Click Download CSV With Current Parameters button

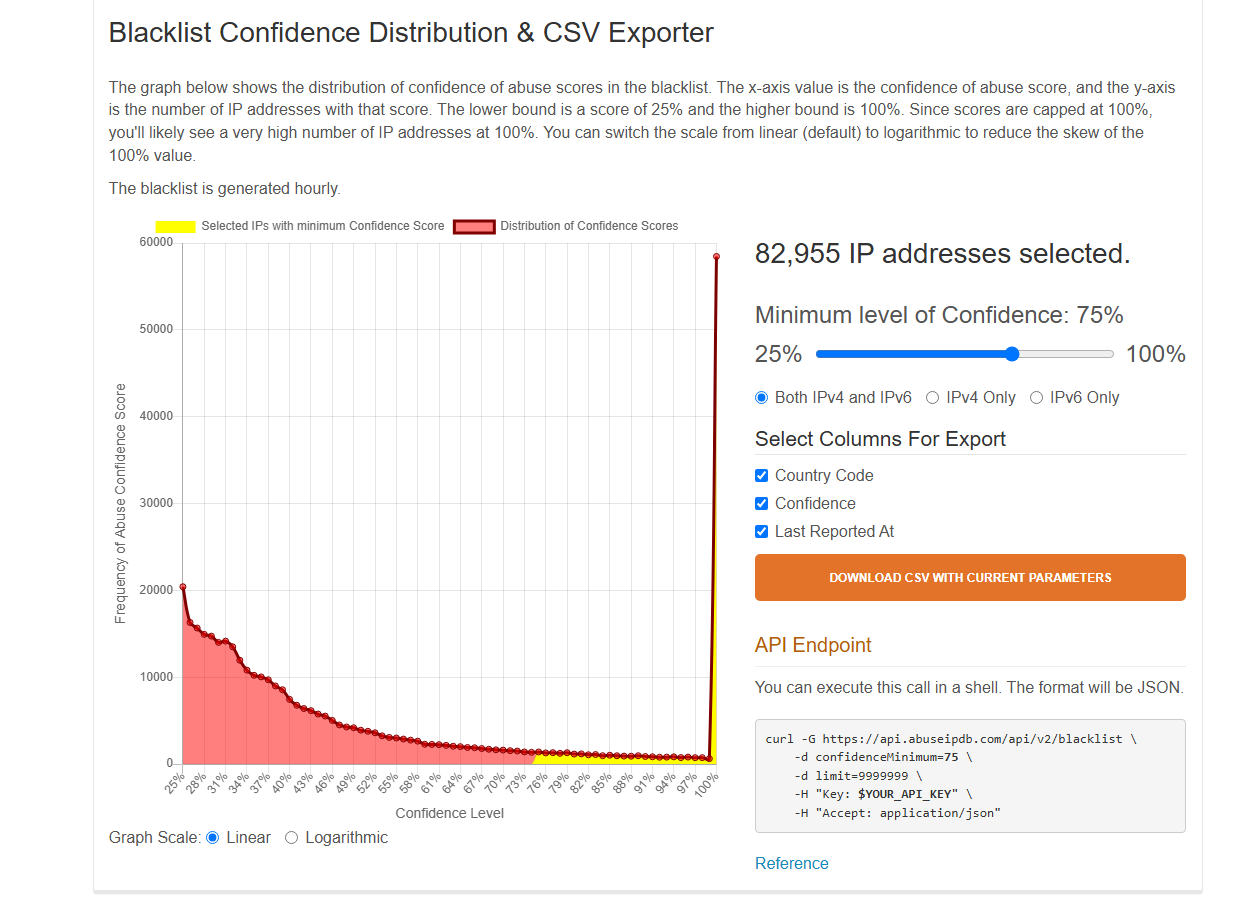point(970,578)
